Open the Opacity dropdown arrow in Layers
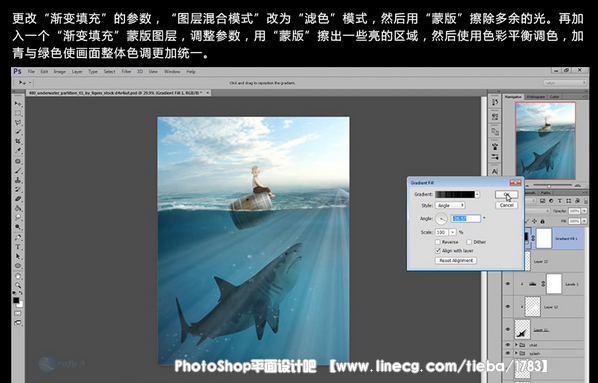This screenshot has width=598, height=383. [584, 211]
